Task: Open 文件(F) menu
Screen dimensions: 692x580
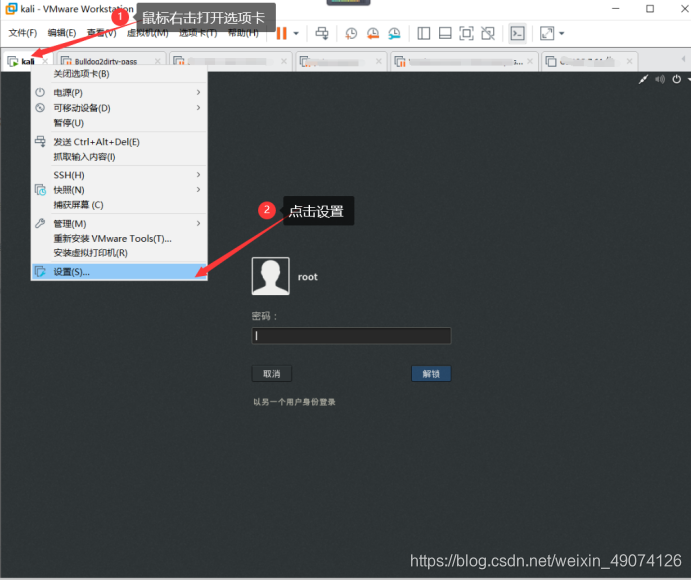Action: (23, 33)
